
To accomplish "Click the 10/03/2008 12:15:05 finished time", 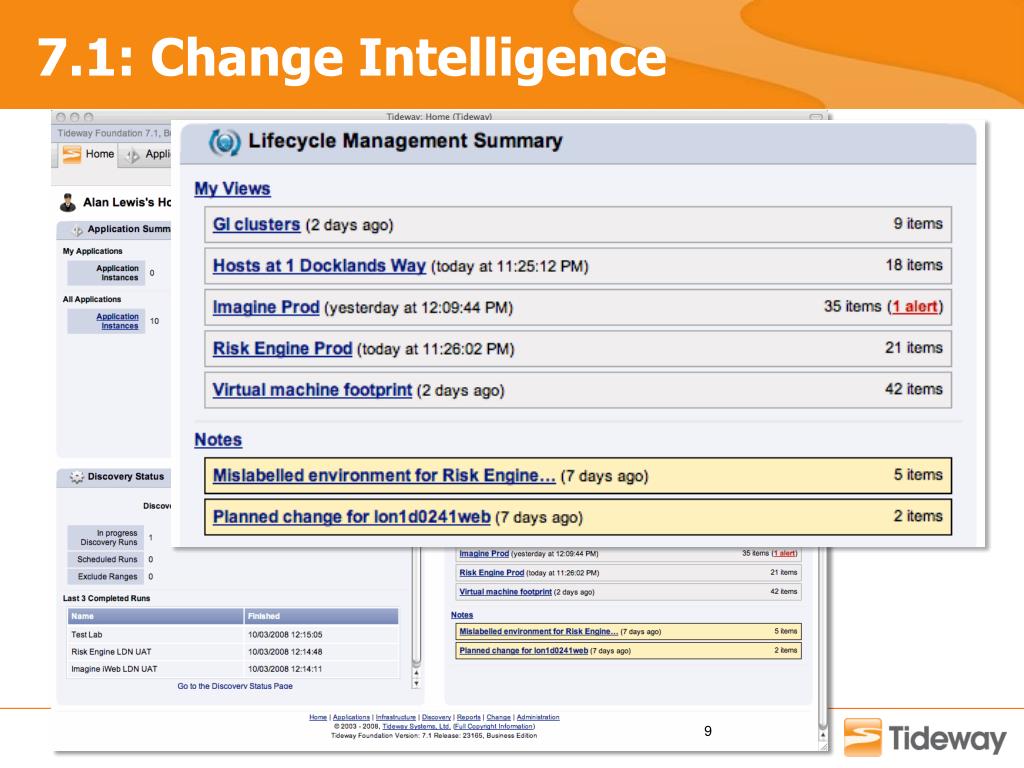I will pos(285,635).
